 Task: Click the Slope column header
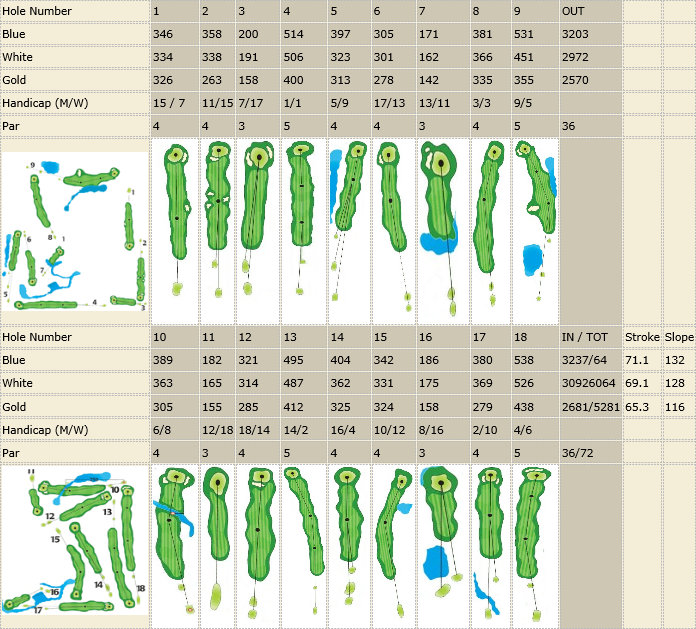click(678, 338)
